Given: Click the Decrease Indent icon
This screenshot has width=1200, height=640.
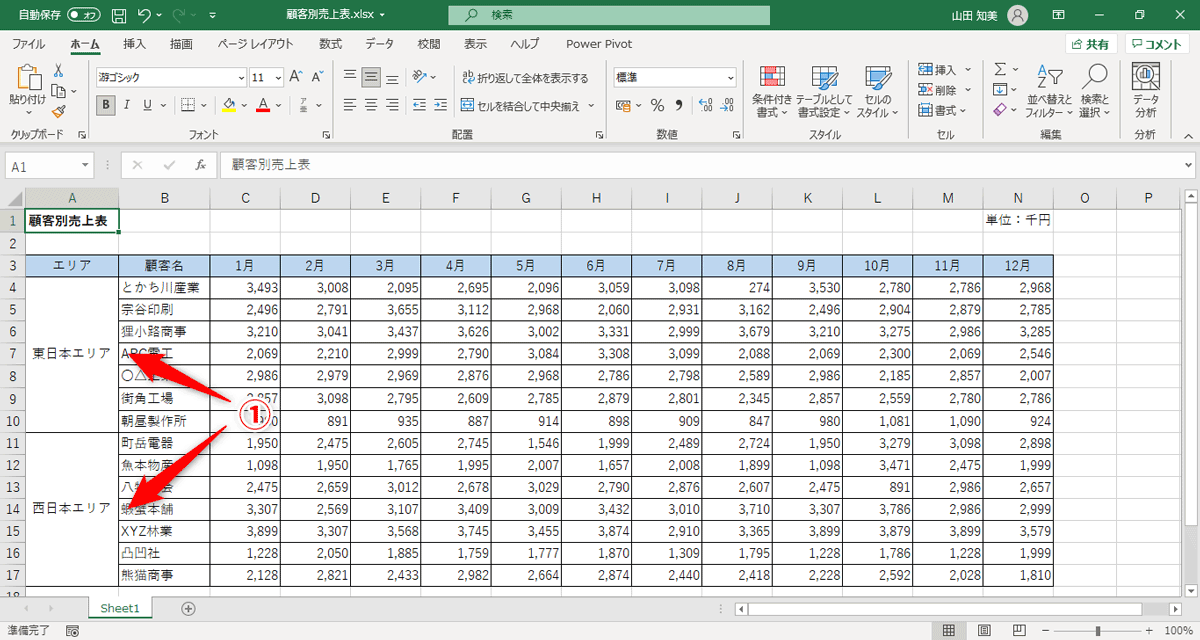Looking at the screenshot, I should [420, 105].
